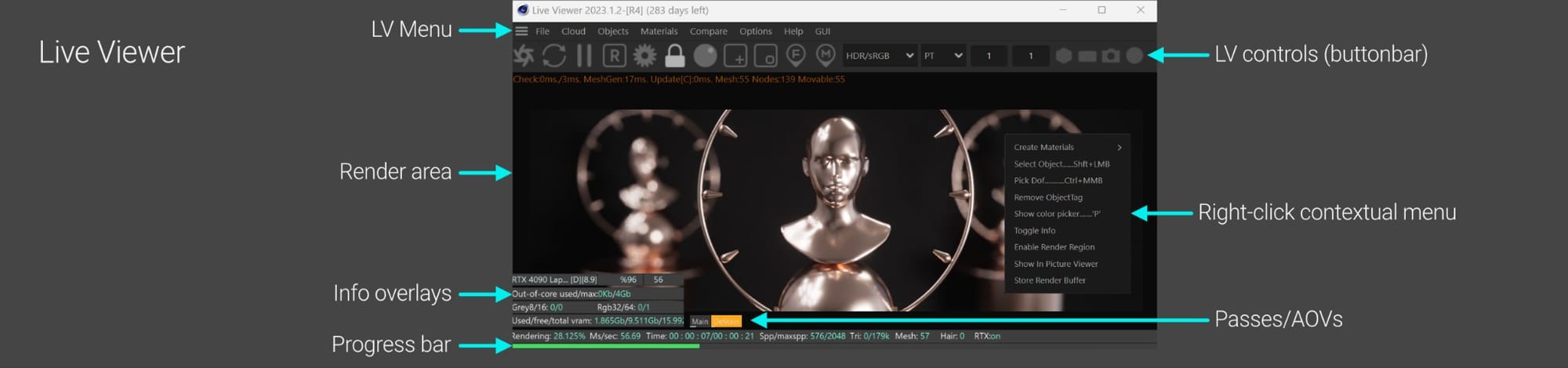Choose Show In Picture Viewer
Viewport: 1568px width, 368px height.
(x=1067, y=264)
